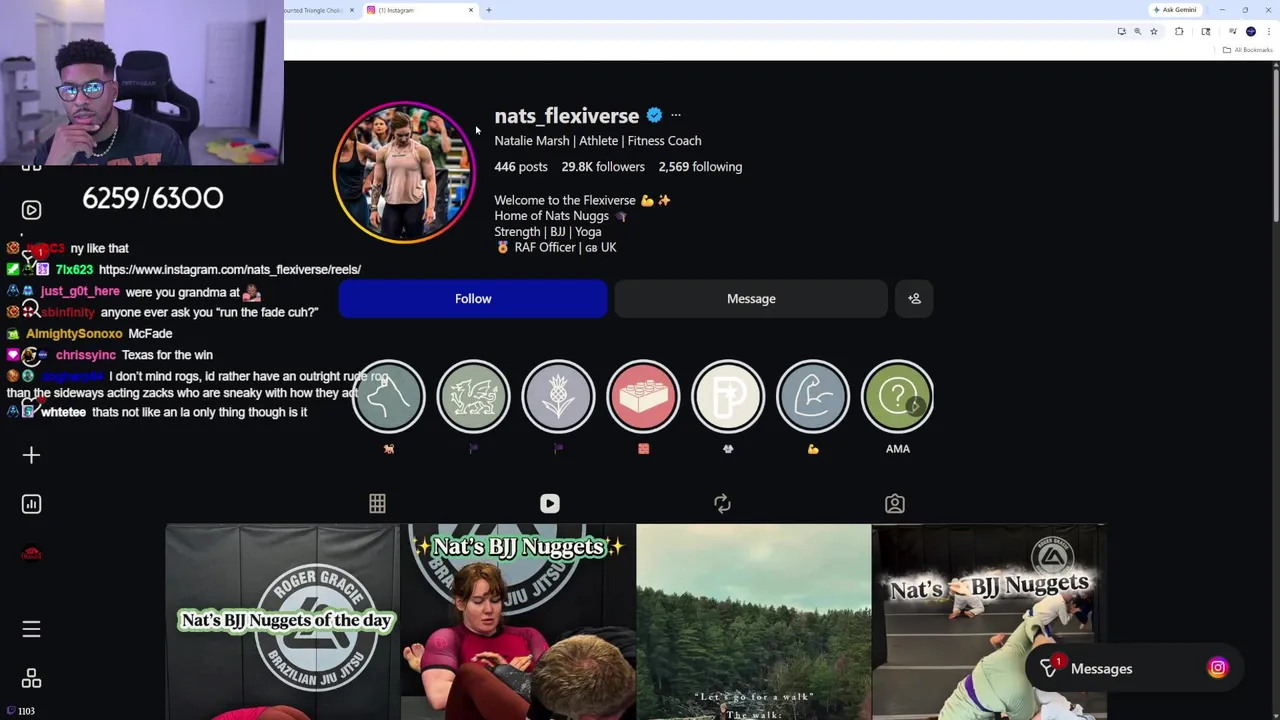Viewport: 1280px width, 720px height.
Task: Open the Also from Meta apps icon
Action: [31, 679]
